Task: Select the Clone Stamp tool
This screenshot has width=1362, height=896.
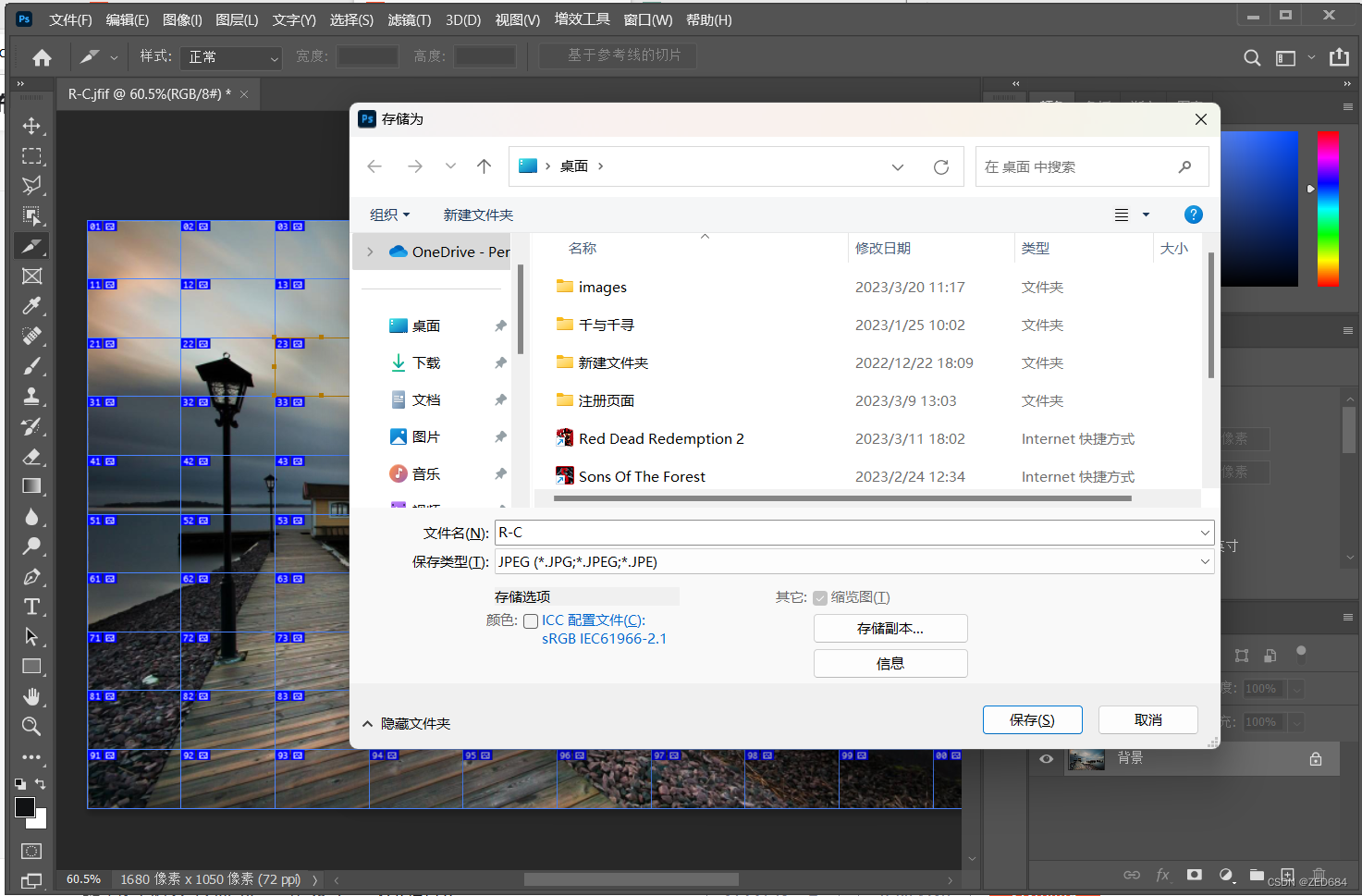Action: pos(32,396)
